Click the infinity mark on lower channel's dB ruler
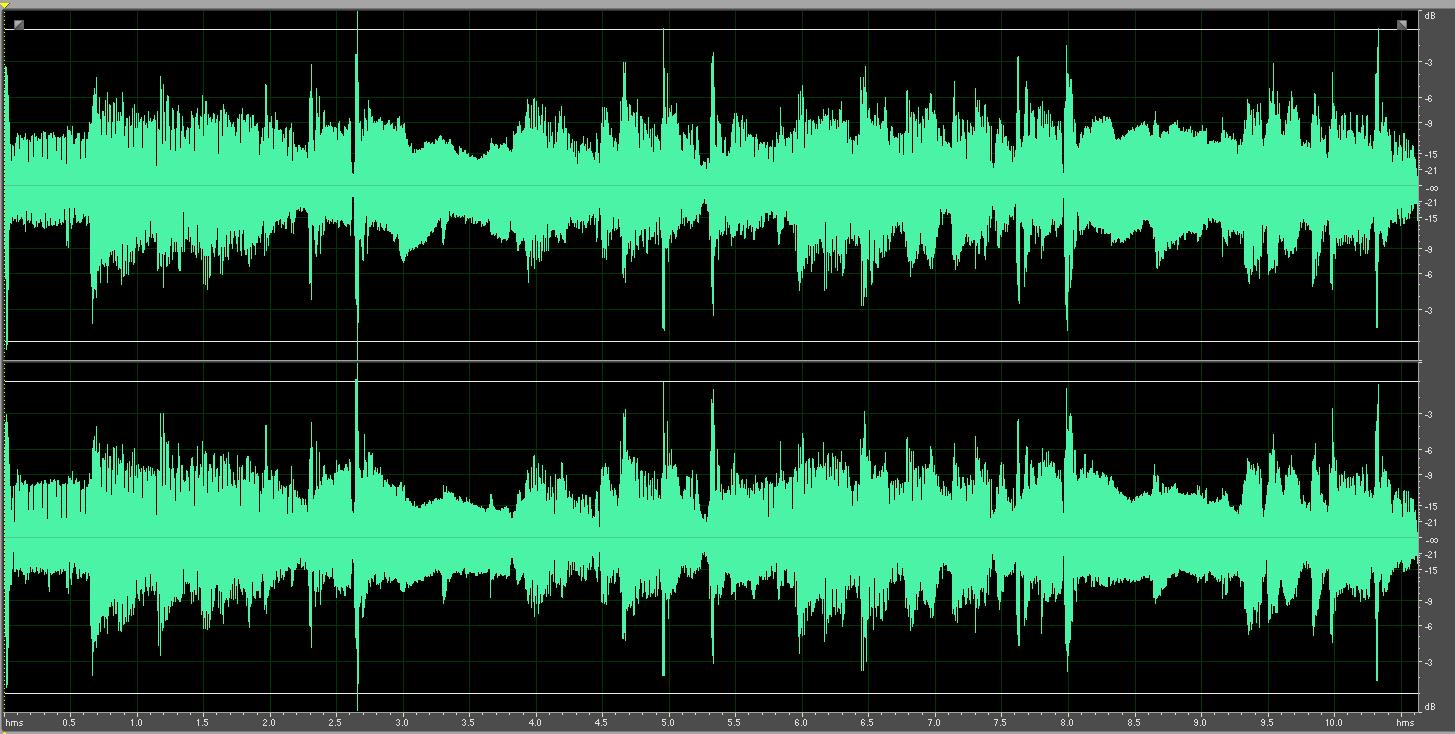 coord(1431,539)
